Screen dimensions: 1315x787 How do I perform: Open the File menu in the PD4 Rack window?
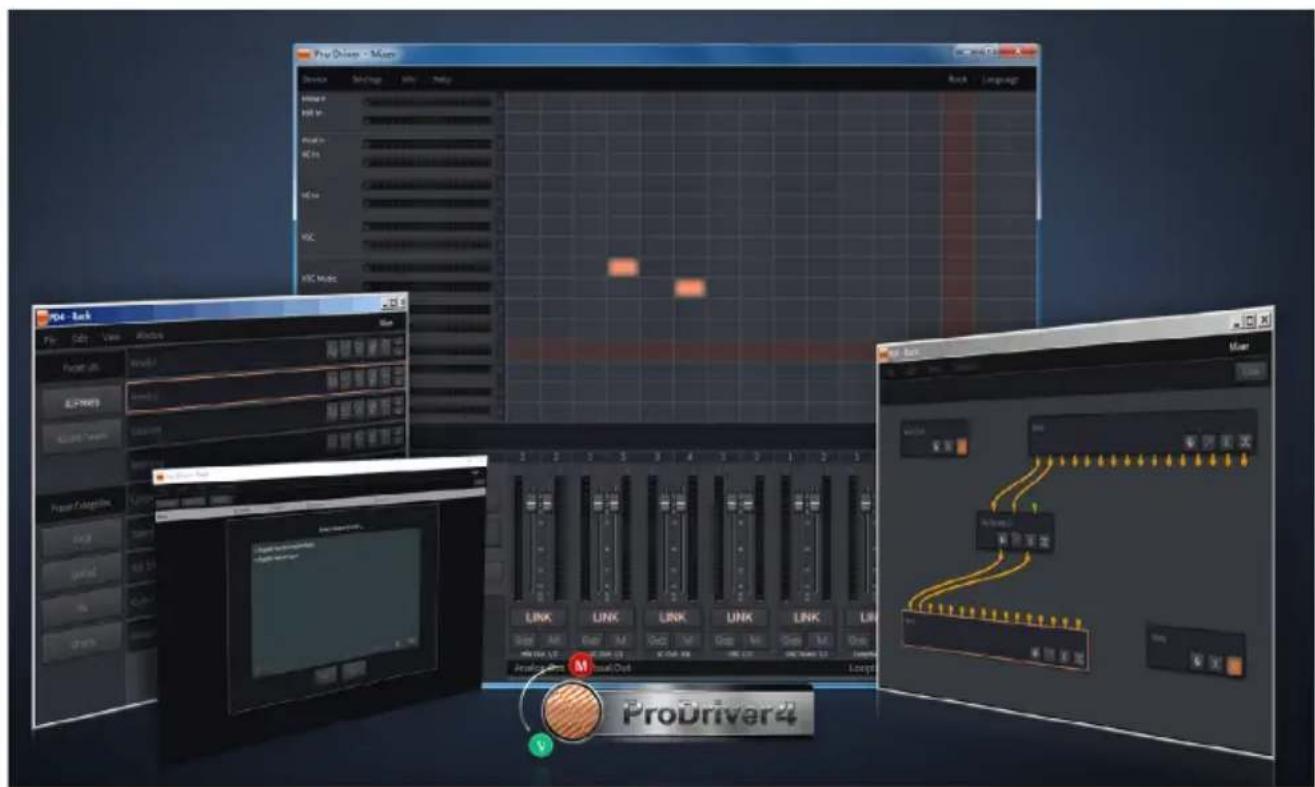(49, 338)
